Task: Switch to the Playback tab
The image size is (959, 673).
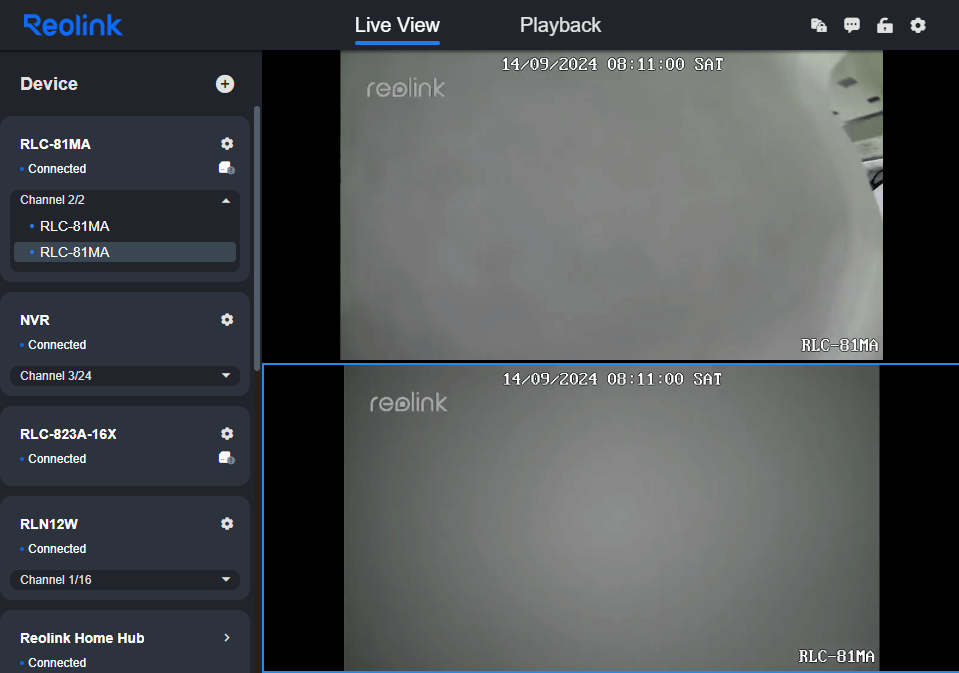Action: coord(560,25)
